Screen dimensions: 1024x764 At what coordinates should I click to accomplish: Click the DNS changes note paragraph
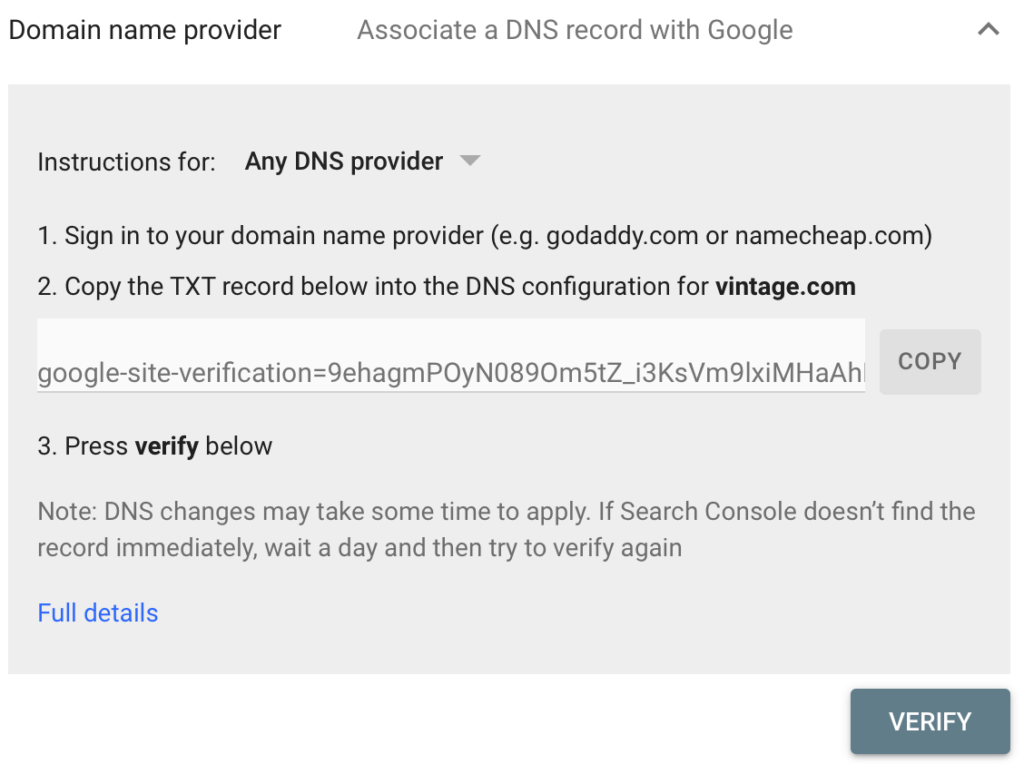[400, 512]
